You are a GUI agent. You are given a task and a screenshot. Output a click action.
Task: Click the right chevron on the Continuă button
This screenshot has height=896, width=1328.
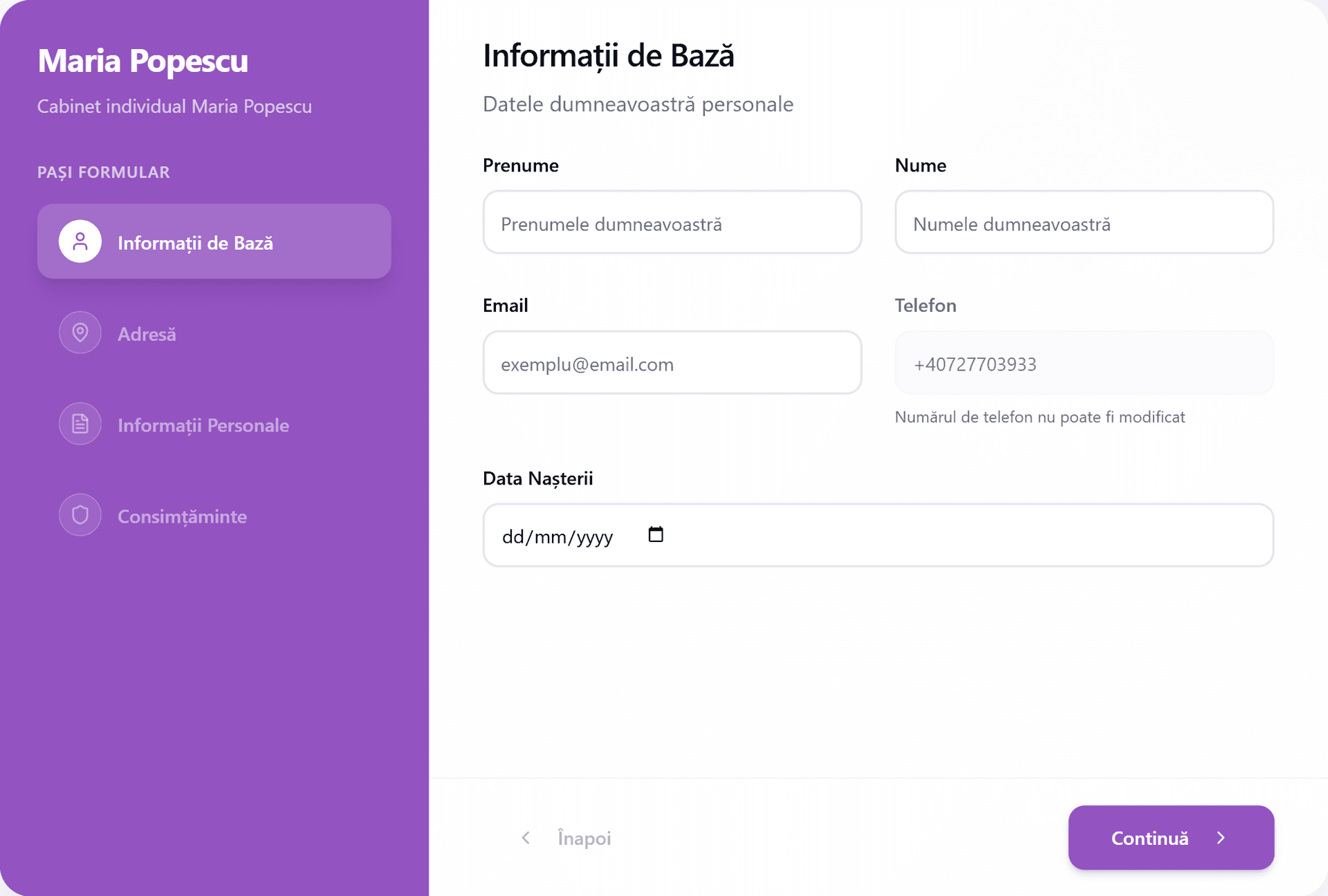[x=1221, y=838]
